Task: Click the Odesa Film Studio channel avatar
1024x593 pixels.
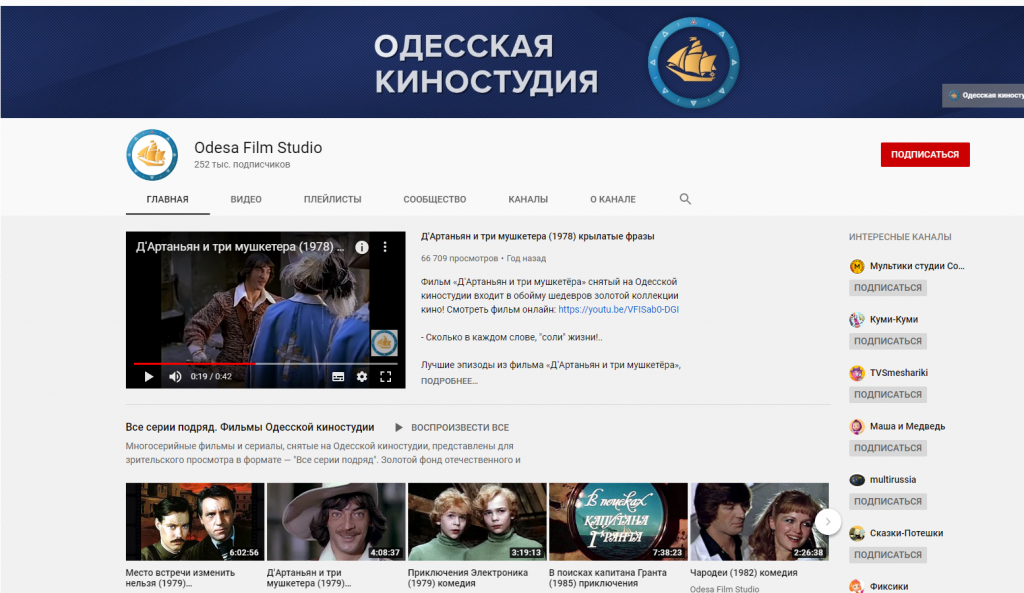Action: 151,155
